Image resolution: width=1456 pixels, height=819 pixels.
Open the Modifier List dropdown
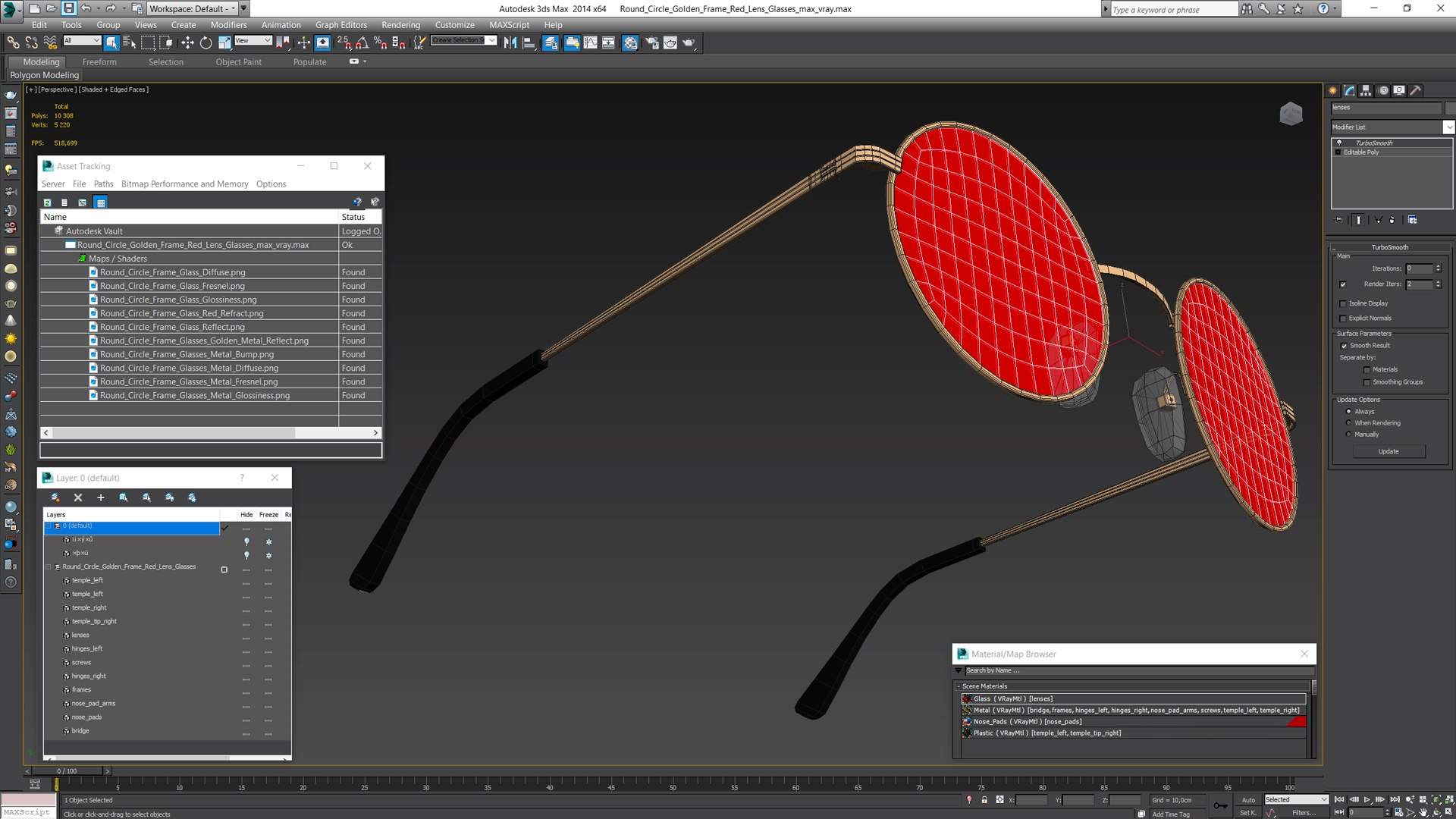click(1448, 127)
